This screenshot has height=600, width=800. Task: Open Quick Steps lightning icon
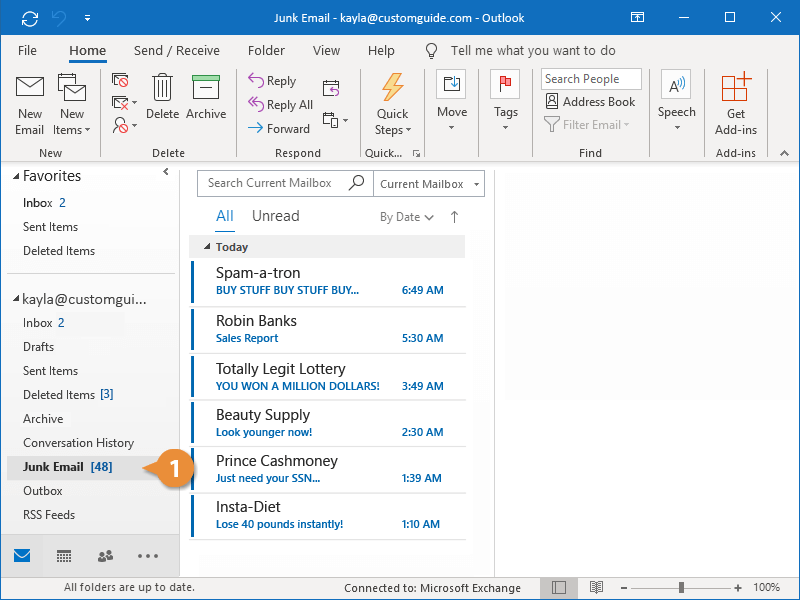click(393, 105)
